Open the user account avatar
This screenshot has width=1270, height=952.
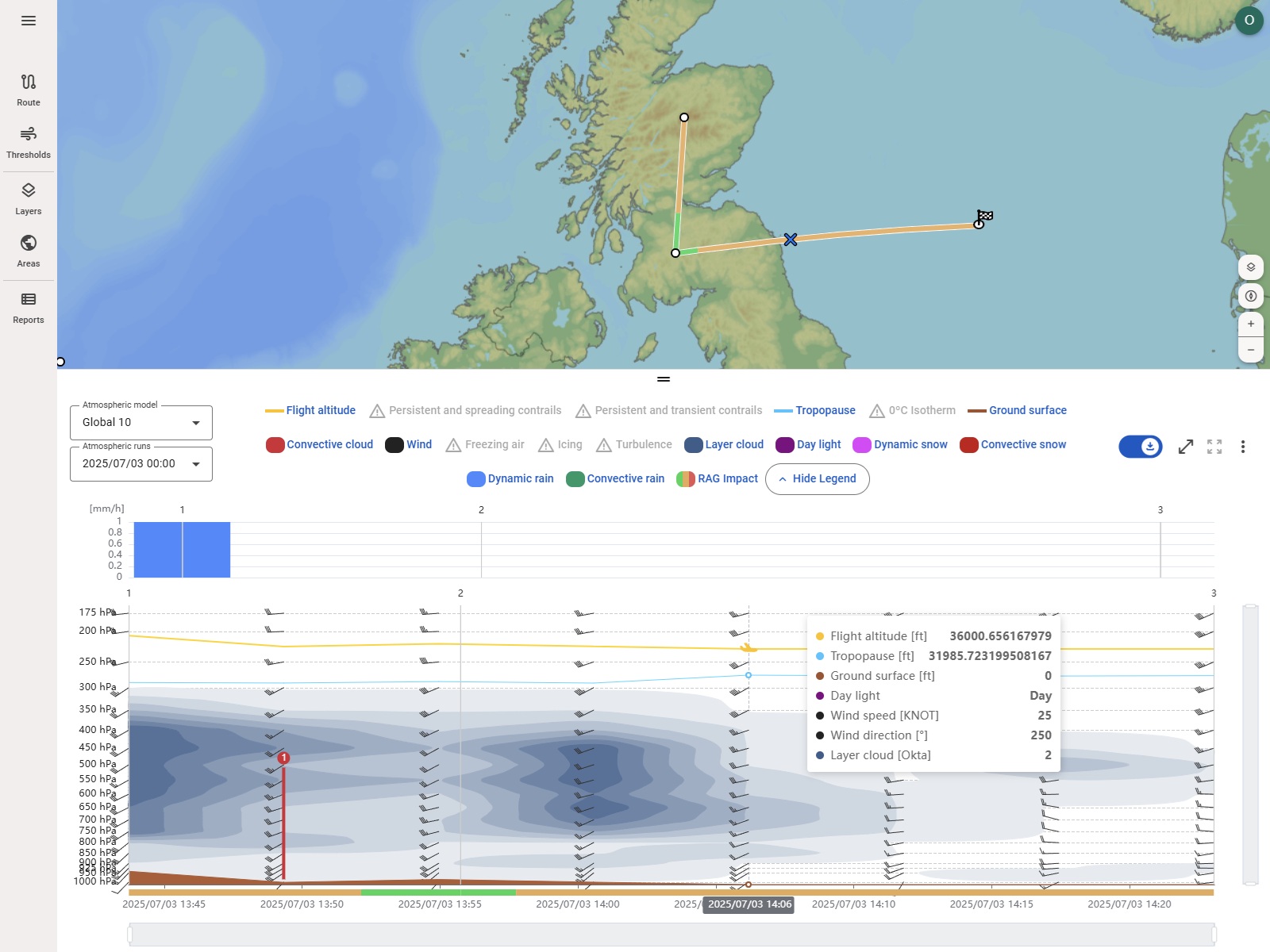click(1249, 21)
